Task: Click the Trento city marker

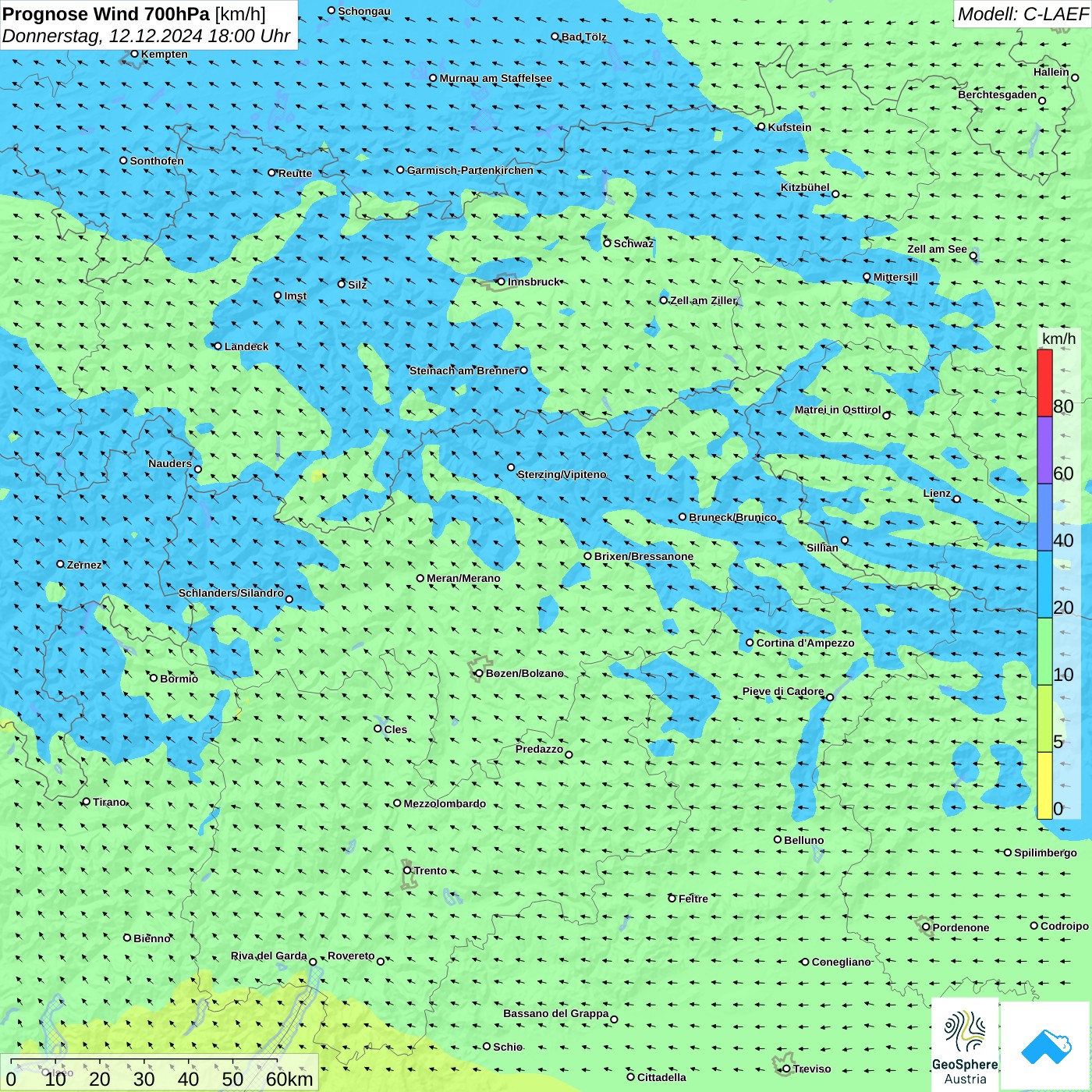Action: pyautogui.click(x=407, y=870)
